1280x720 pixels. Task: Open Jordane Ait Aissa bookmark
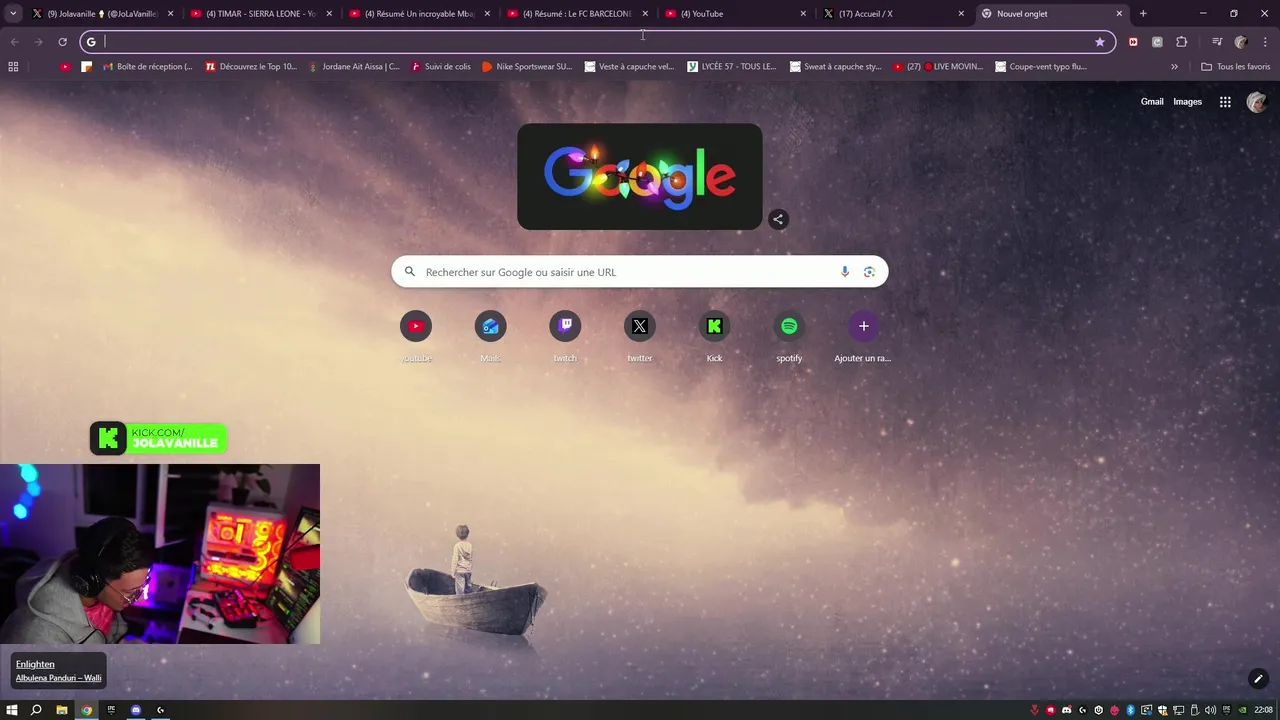(x=354, y=67)
